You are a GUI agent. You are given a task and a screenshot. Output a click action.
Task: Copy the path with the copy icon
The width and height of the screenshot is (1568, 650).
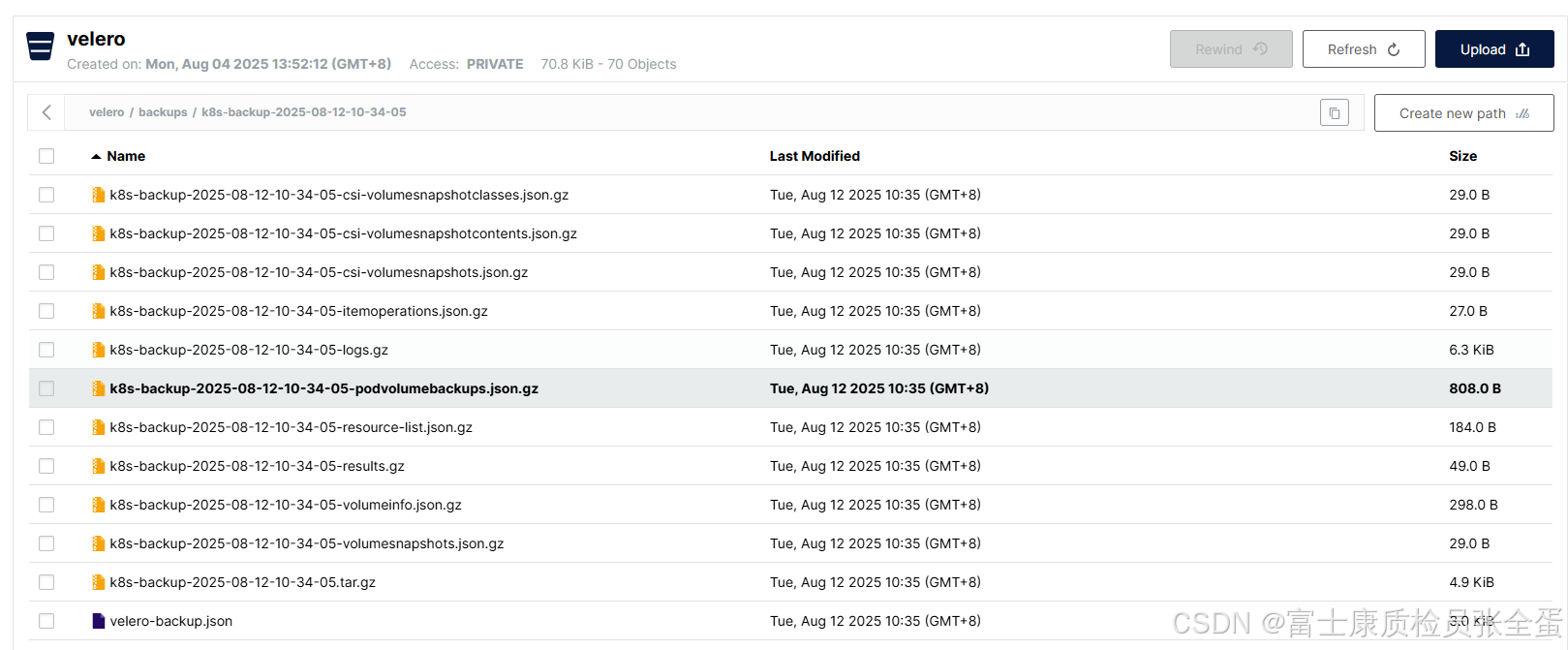point(1335,113)
